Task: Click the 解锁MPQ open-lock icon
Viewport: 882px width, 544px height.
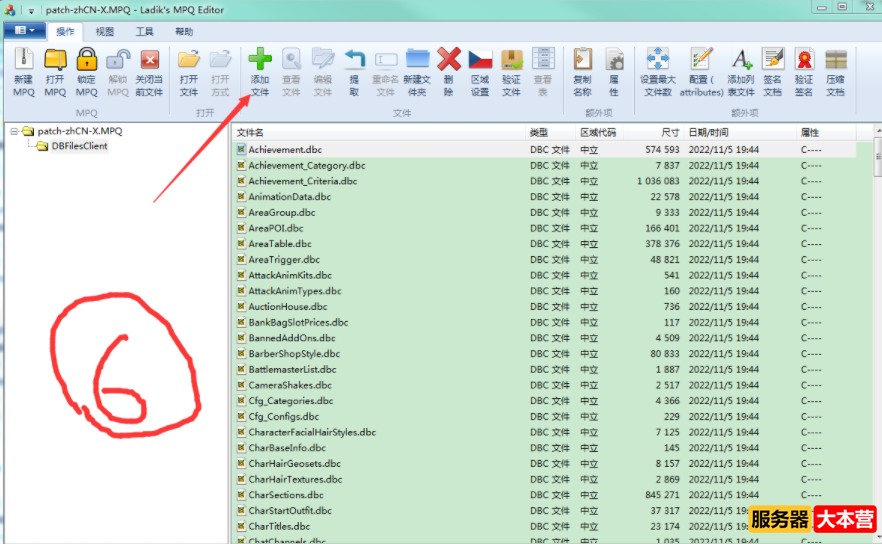Action: point(118,60)
